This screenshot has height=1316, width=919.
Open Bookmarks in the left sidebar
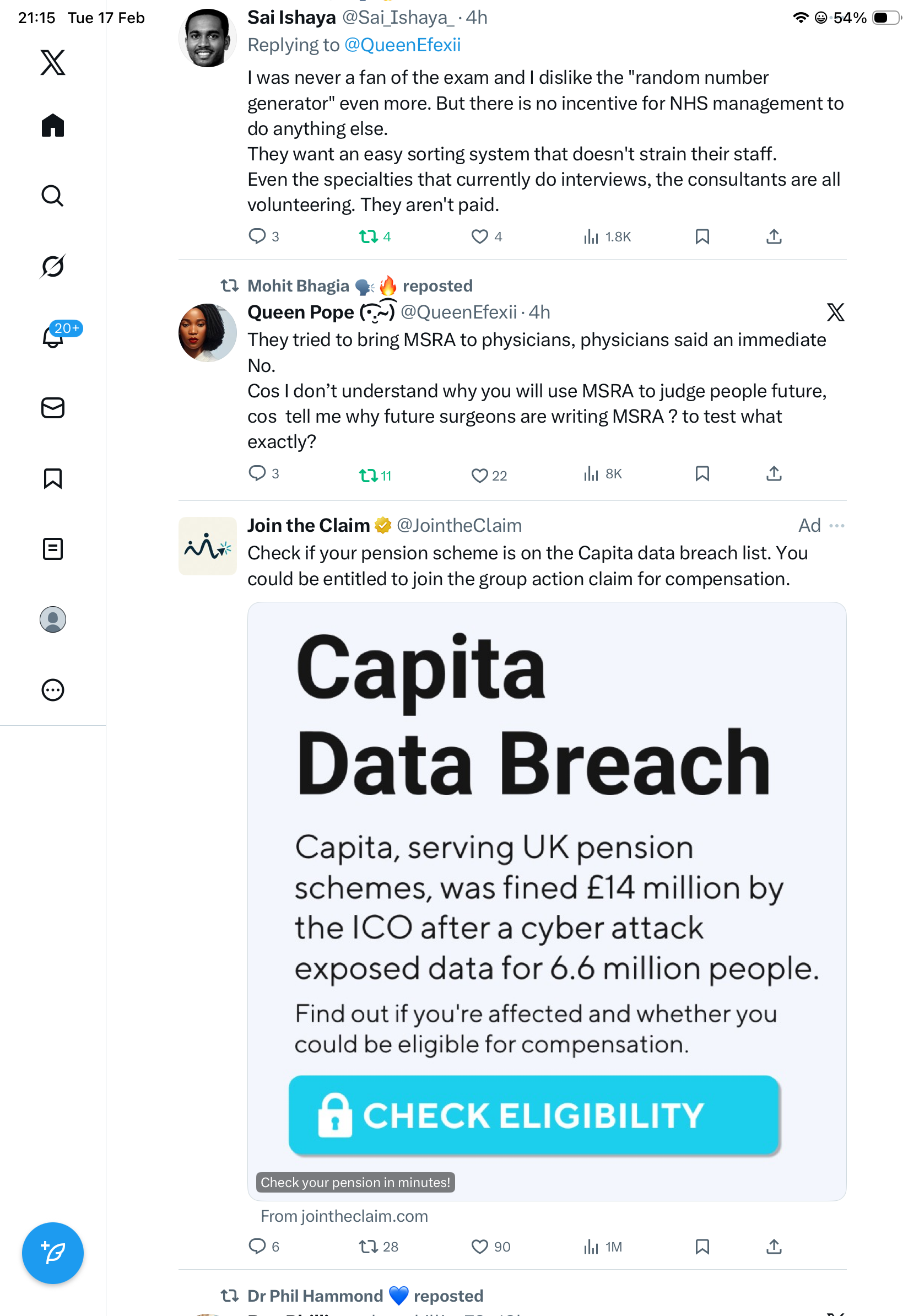point(53,478)
